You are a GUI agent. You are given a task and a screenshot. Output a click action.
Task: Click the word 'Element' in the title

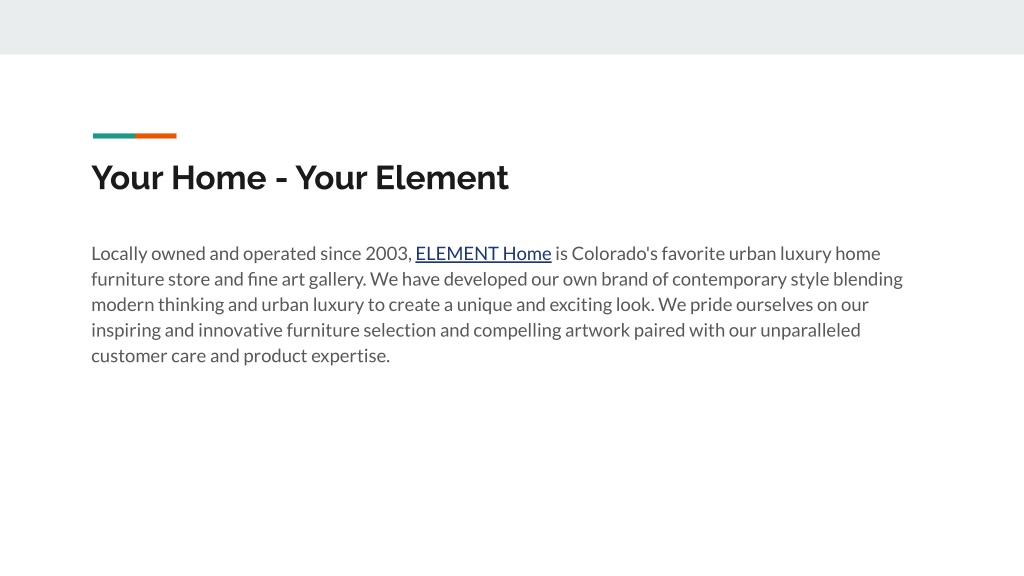point(441,178)
